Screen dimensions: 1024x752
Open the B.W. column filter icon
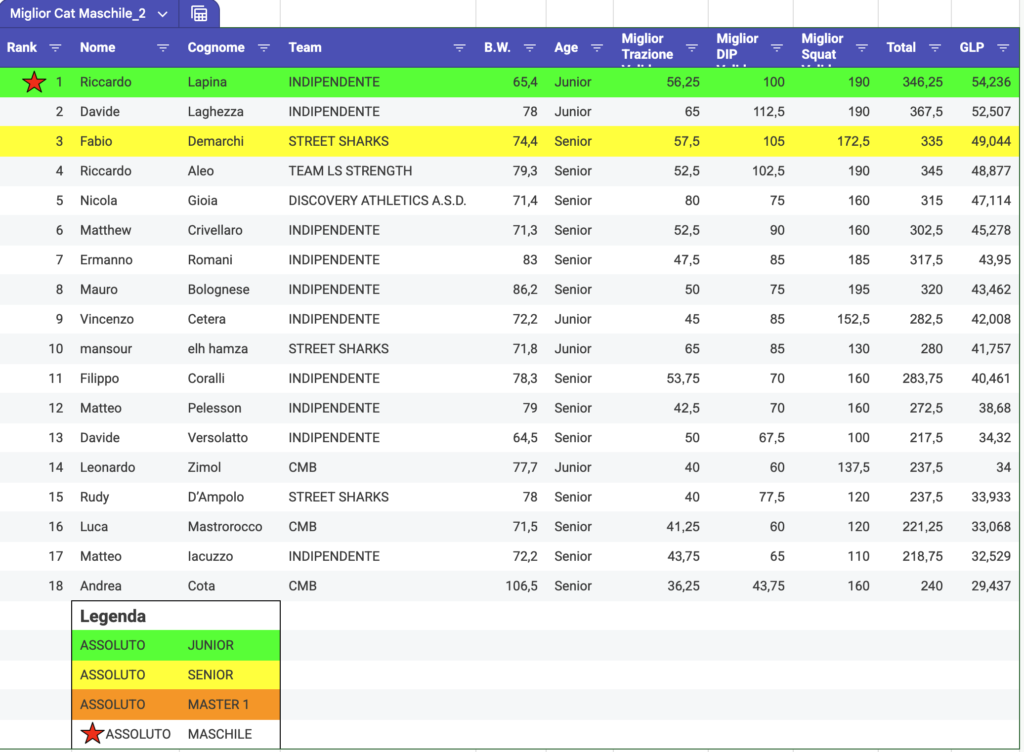(530, 48)
